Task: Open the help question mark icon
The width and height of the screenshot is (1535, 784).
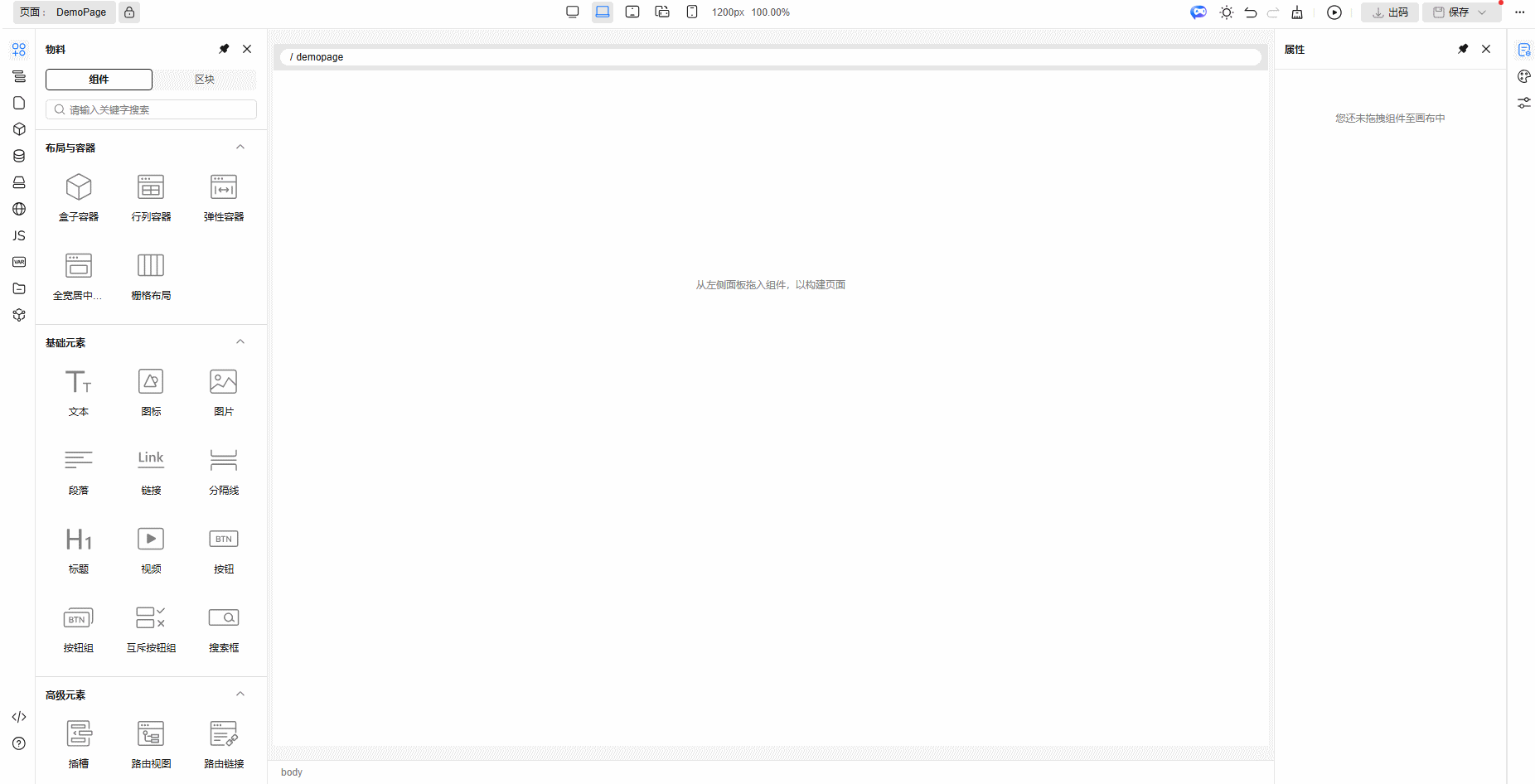Action: coord(19,743)
